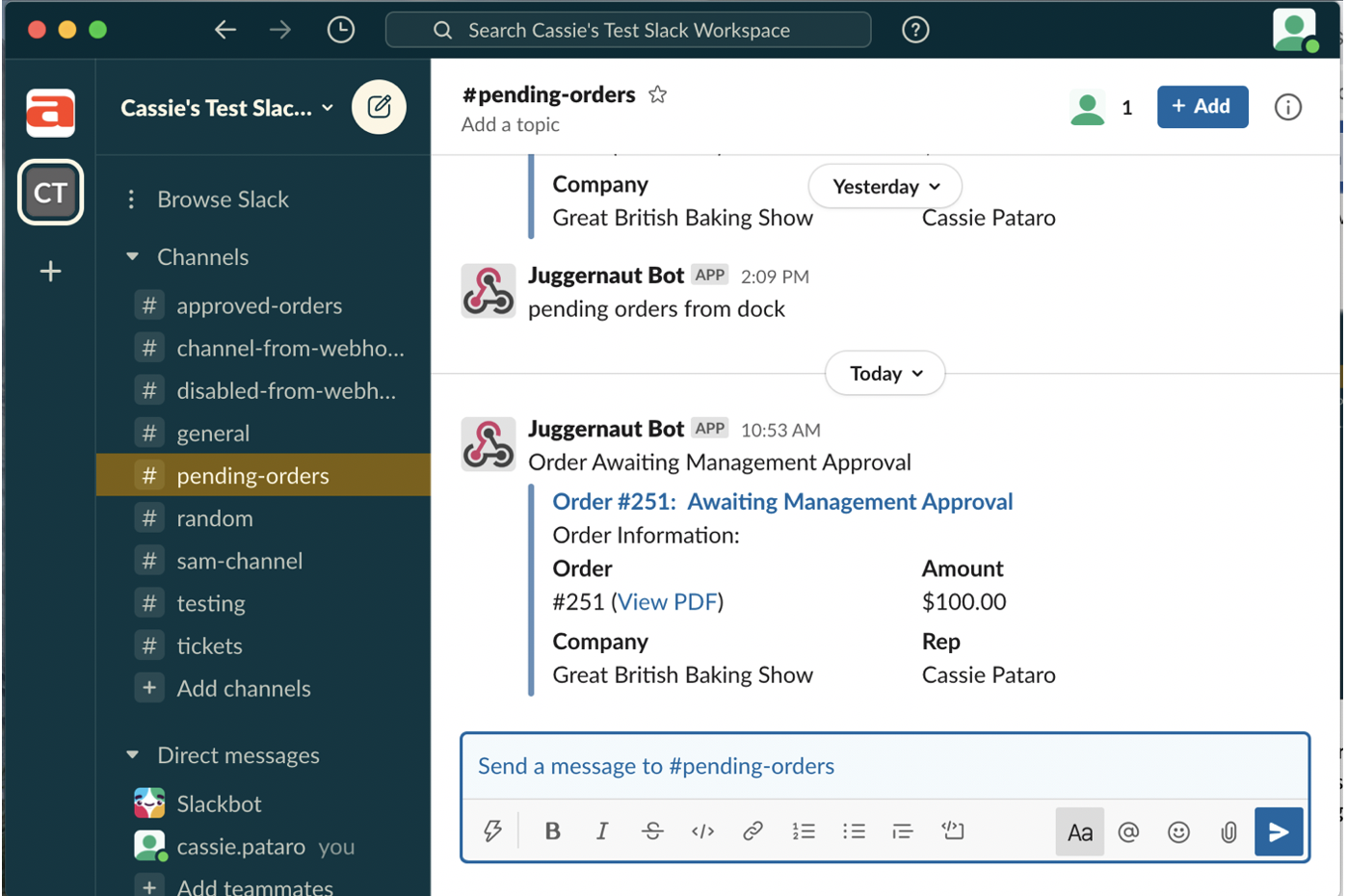Screen dimensions: 1347x896
Task: Collapse the Channels section
Action: 133,257
